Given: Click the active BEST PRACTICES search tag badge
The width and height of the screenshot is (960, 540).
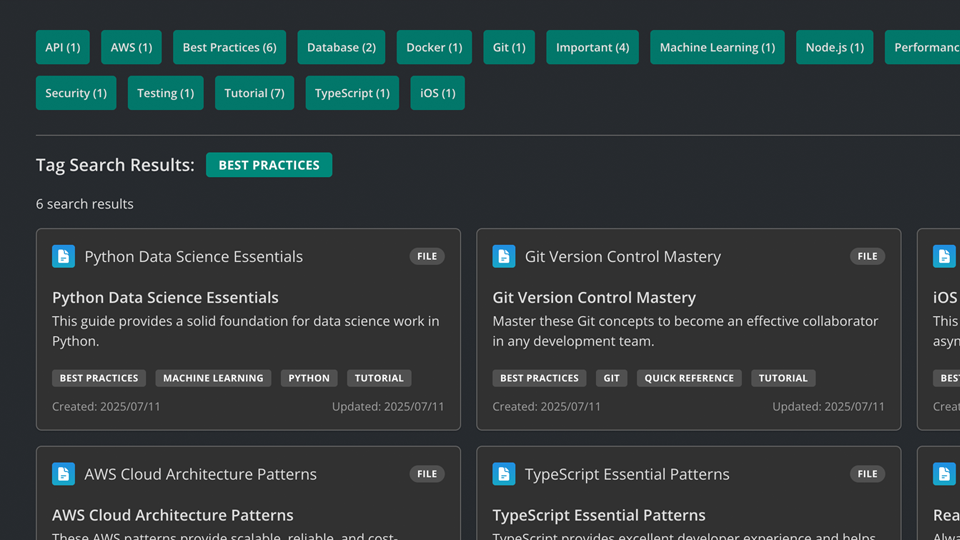Looking at the screenshot, I should [x=269, y=165].
